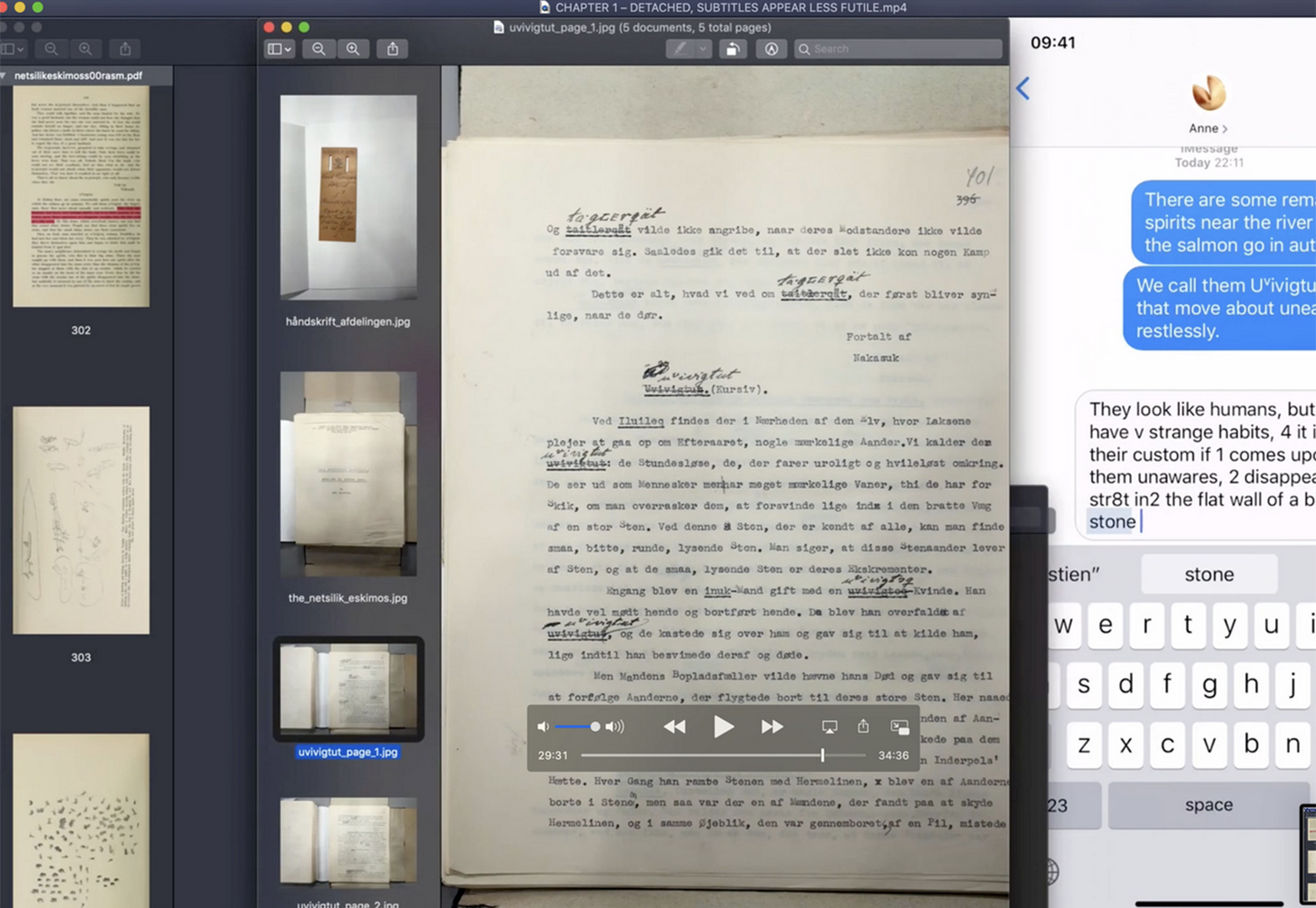Rotate the image with the toolbar rotate icon
The image size is (1316, 908).
pyautogui.click(x=732, y=49)
